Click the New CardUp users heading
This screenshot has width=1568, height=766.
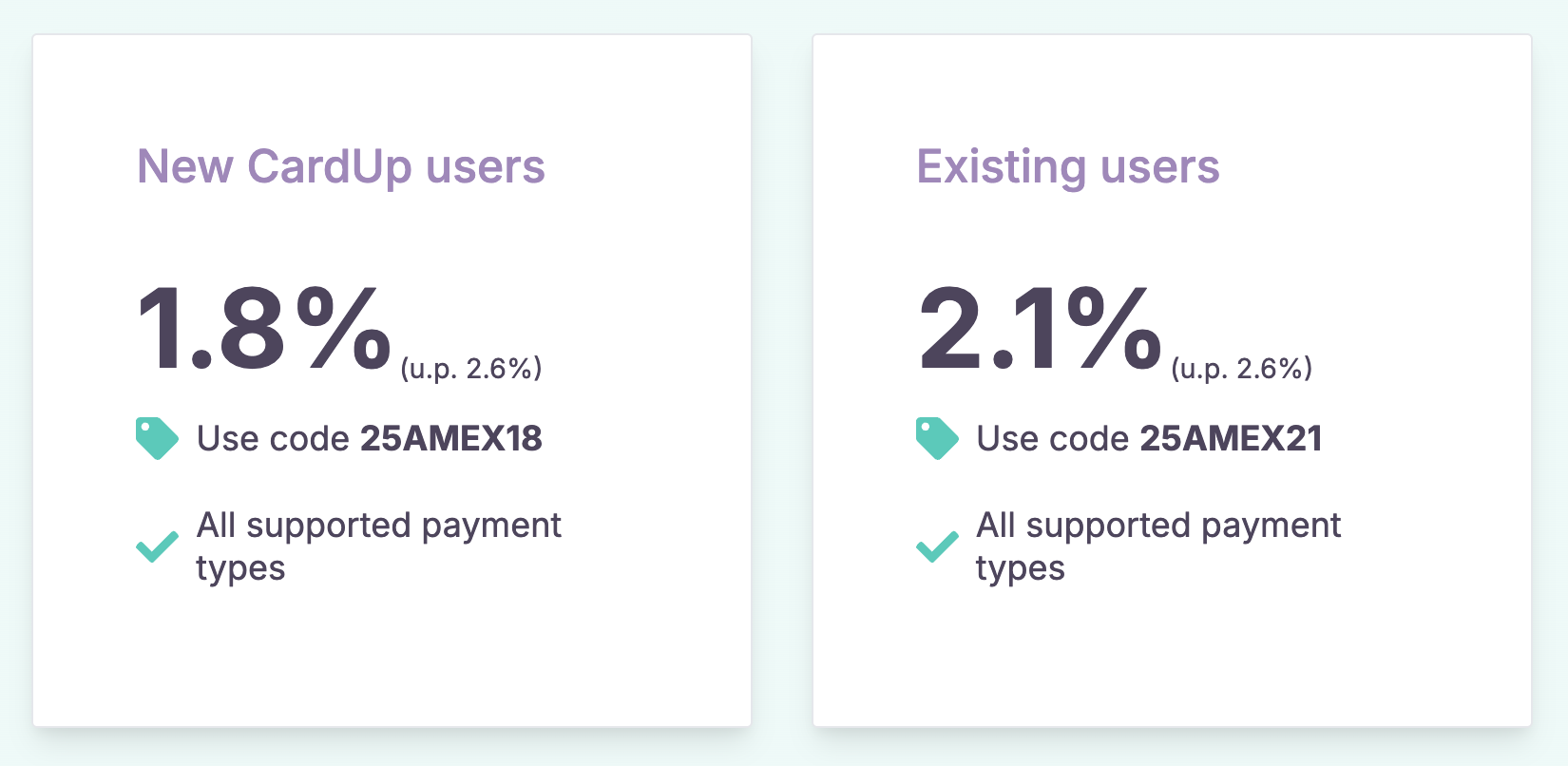click(x=341, y=166)
